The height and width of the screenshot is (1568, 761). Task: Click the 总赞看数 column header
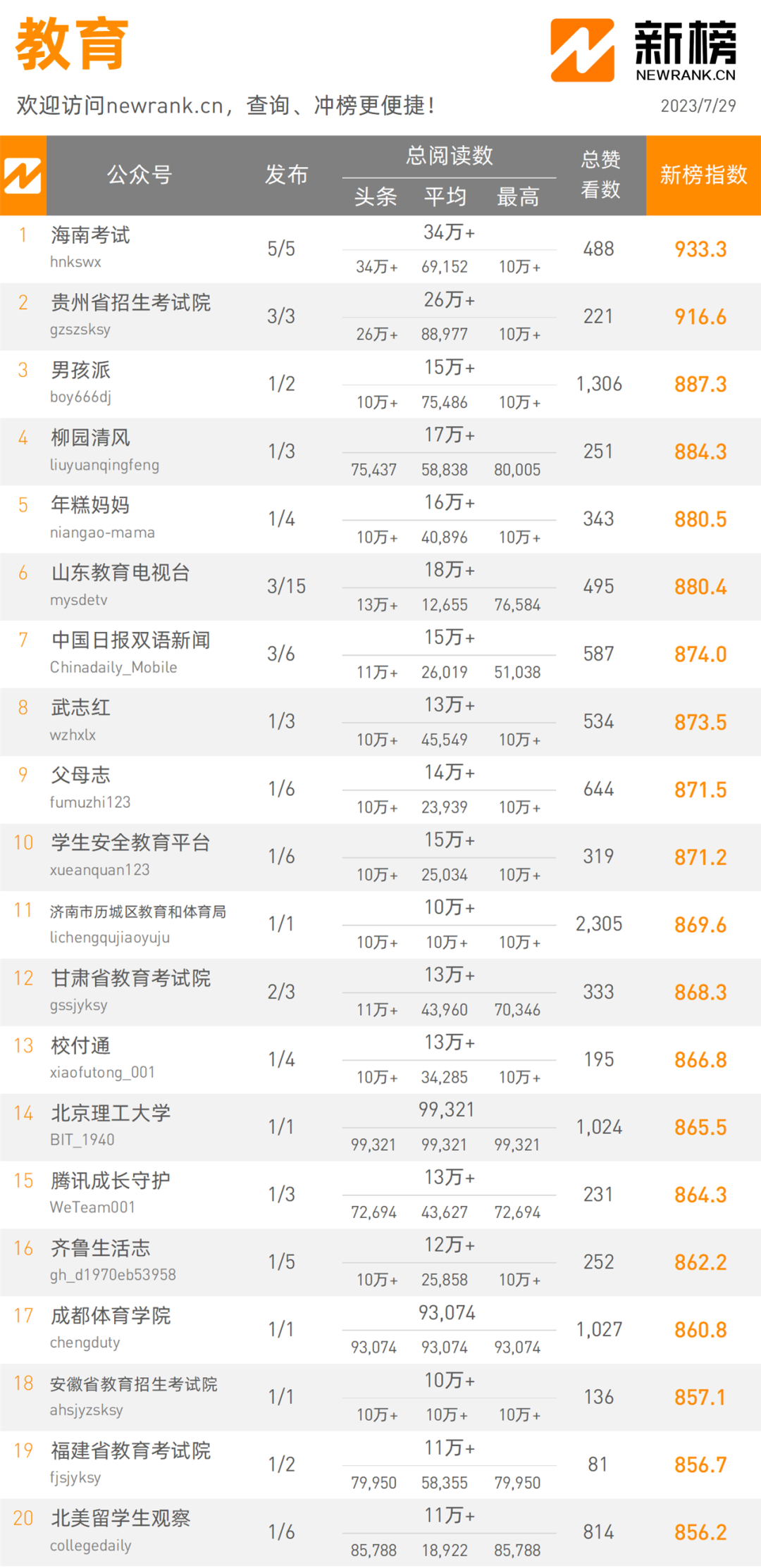(x=600, y=175)
